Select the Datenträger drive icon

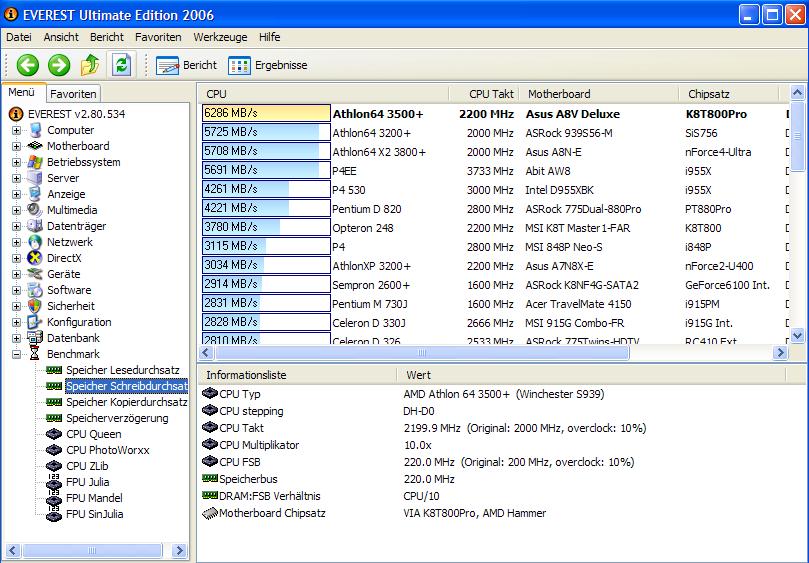click(35, 226)
